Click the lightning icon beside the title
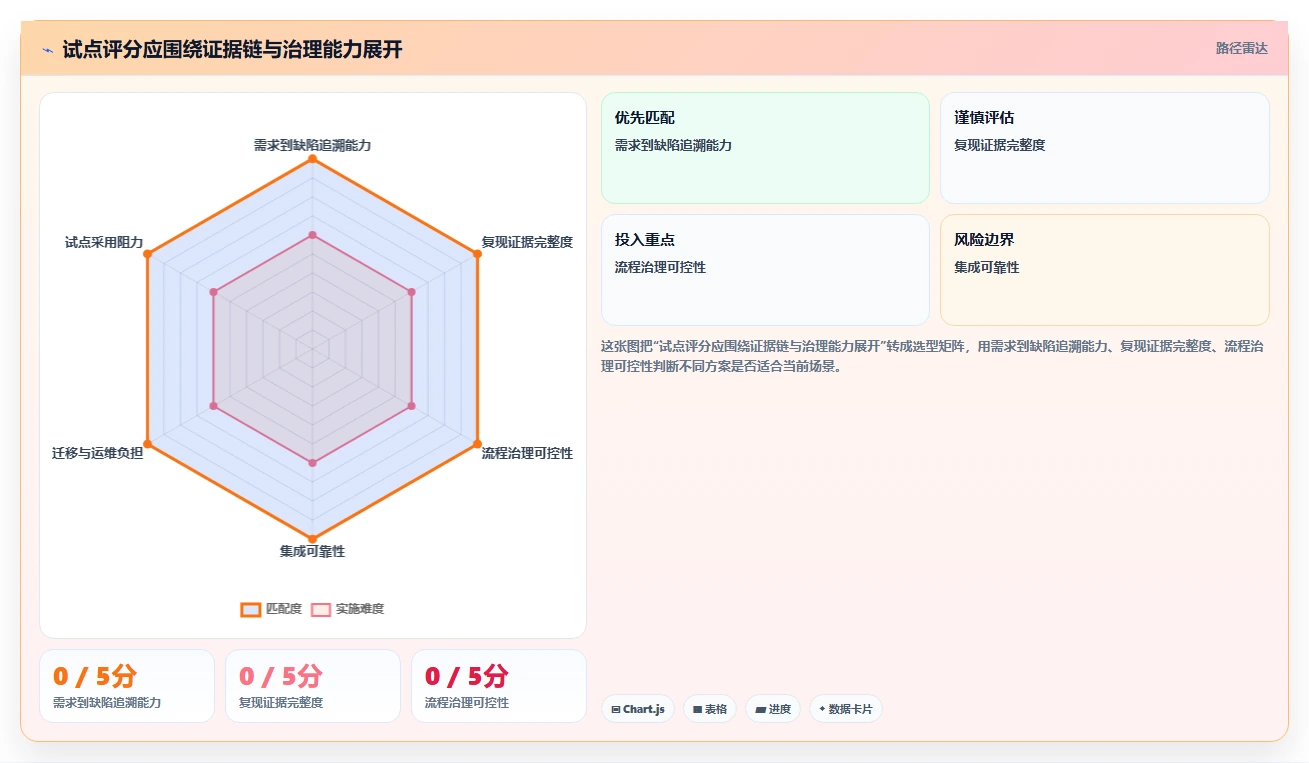1309x763 pixels. 47,49
